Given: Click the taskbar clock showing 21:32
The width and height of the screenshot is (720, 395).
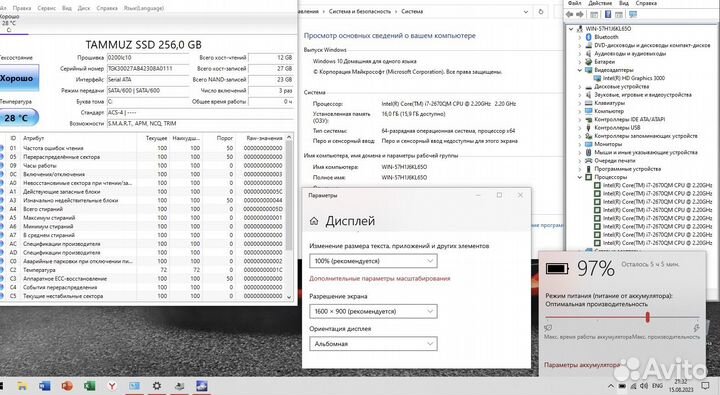Looking at the screenshot, I should [x=681, y=386].
